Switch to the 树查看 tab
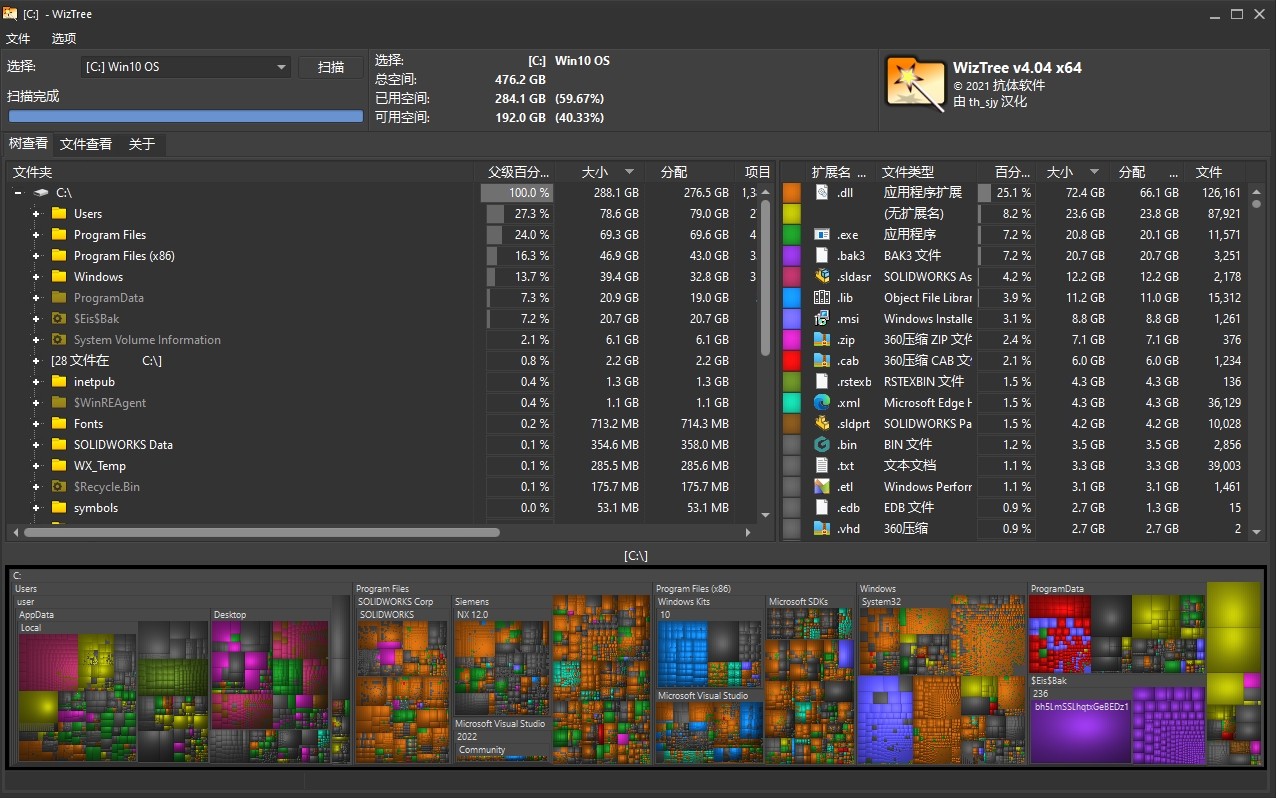The height and width of the screenshot is (798, 1276). [x=28, y=144]
